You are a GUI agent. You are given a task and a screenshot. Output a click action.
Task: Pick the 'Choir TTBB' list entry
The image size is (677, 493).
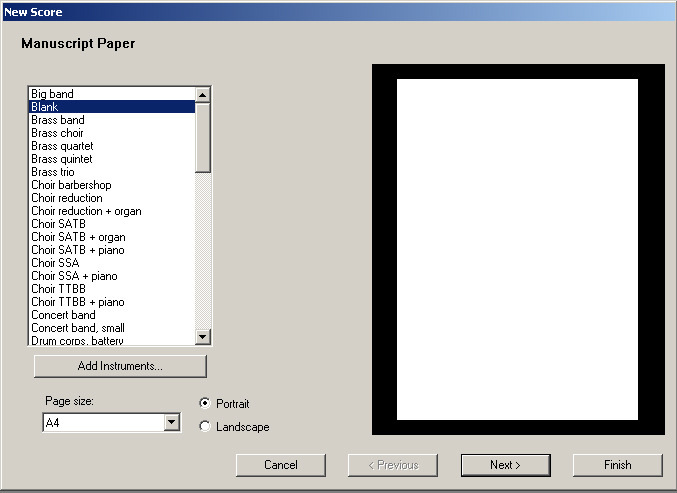point(112,289)
